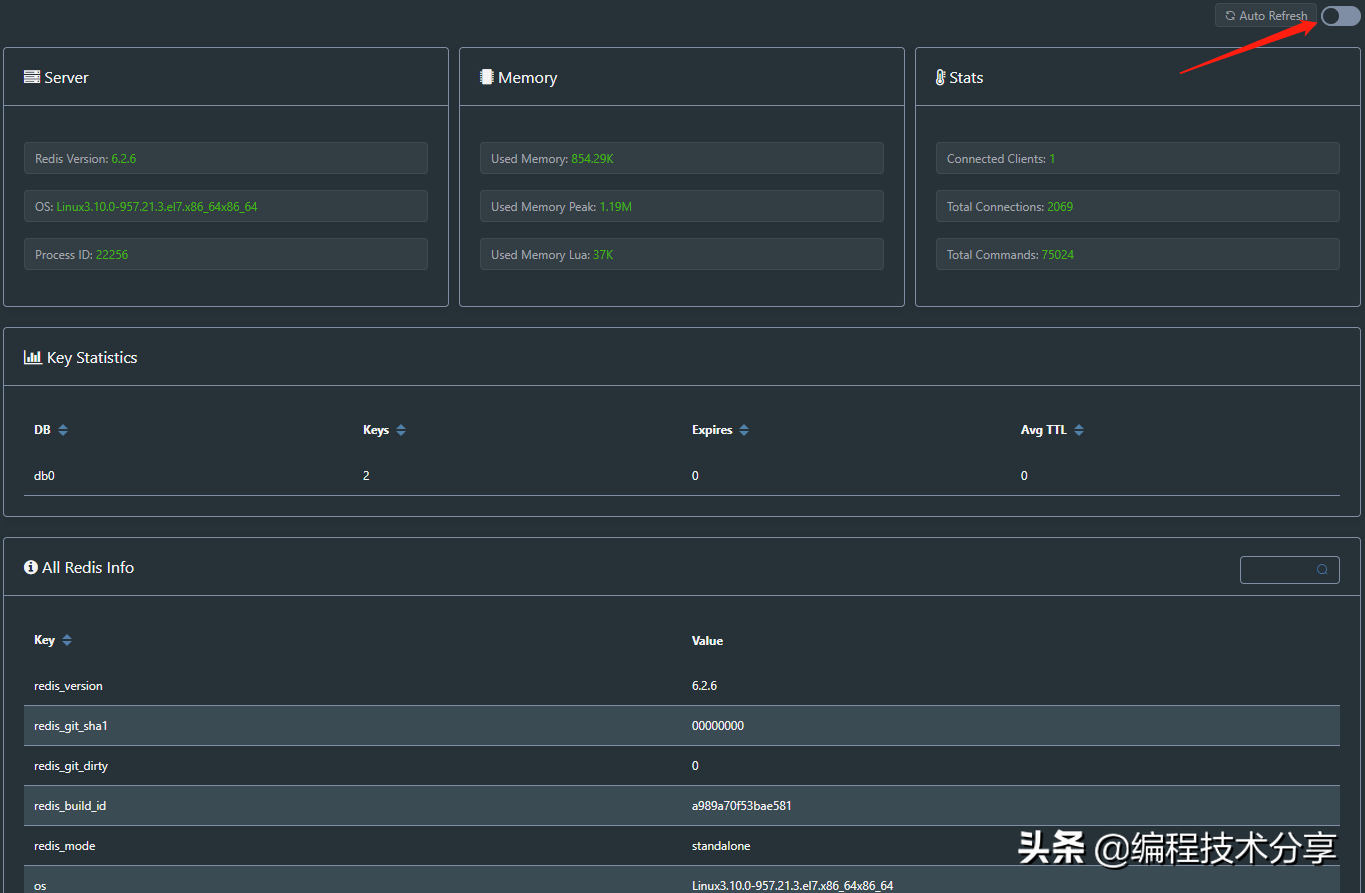Click the 00000000 value cell
Screen dimensions: 1365x893
718,726
